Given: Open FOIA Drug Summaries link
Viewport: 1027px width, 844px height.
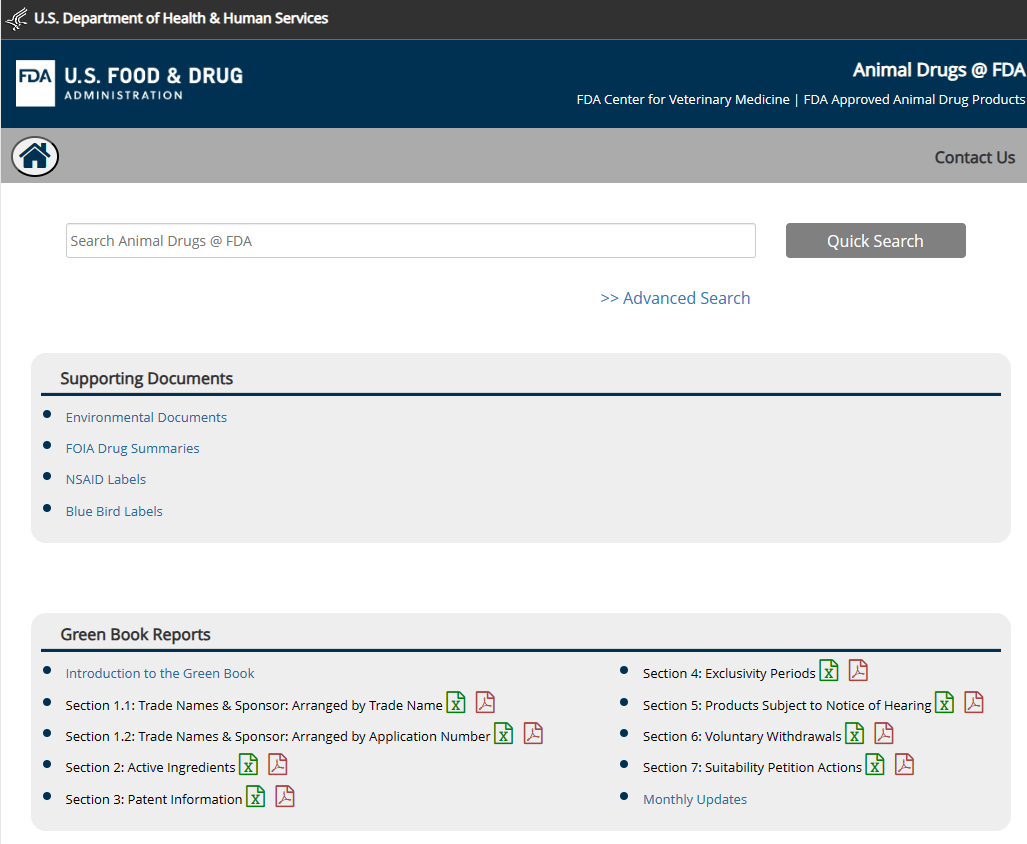Looking at the screenshot, I should [132, 449].
